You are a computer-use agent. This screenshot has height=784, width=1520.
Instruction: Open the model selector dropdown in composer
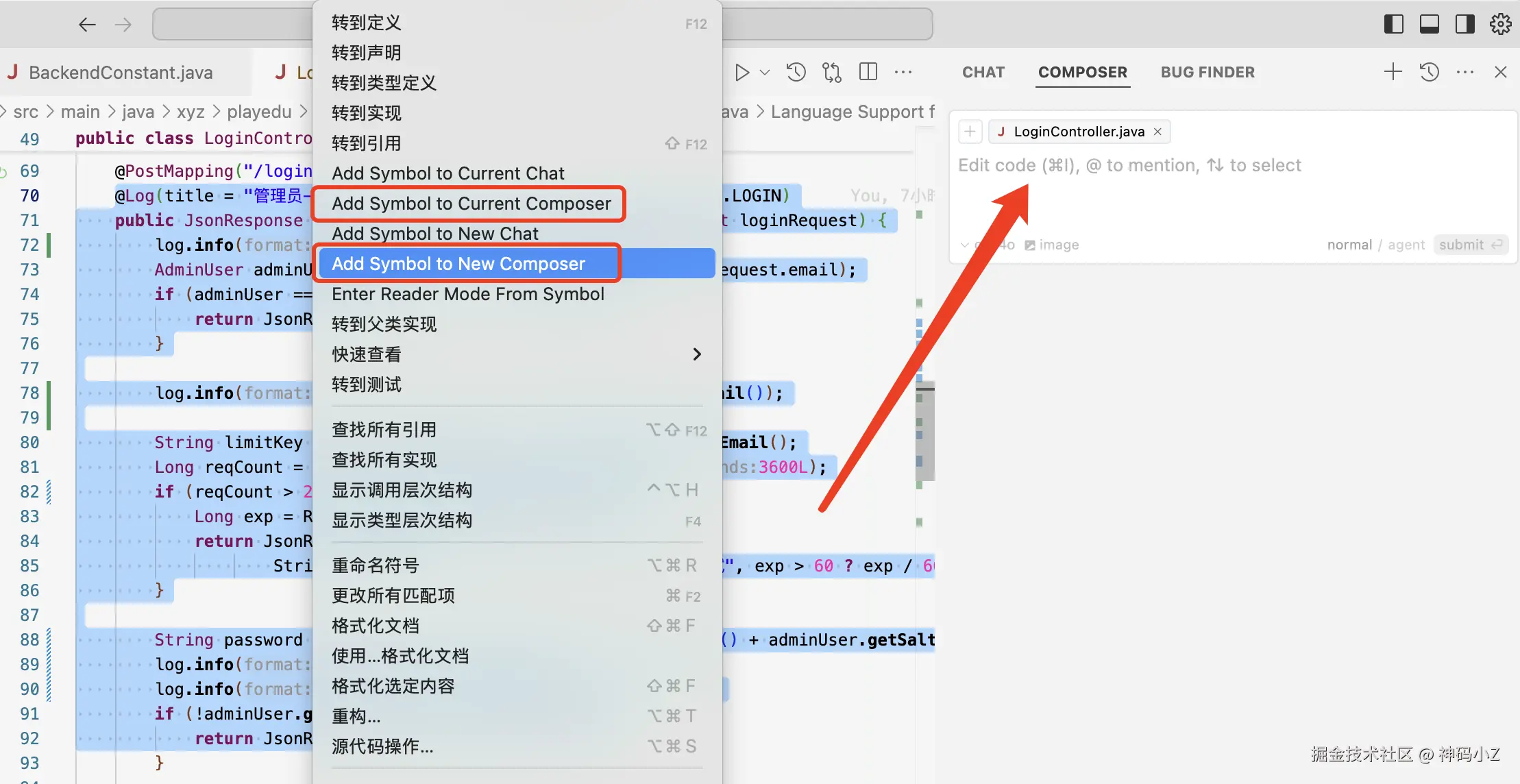(x=987, y=245)
